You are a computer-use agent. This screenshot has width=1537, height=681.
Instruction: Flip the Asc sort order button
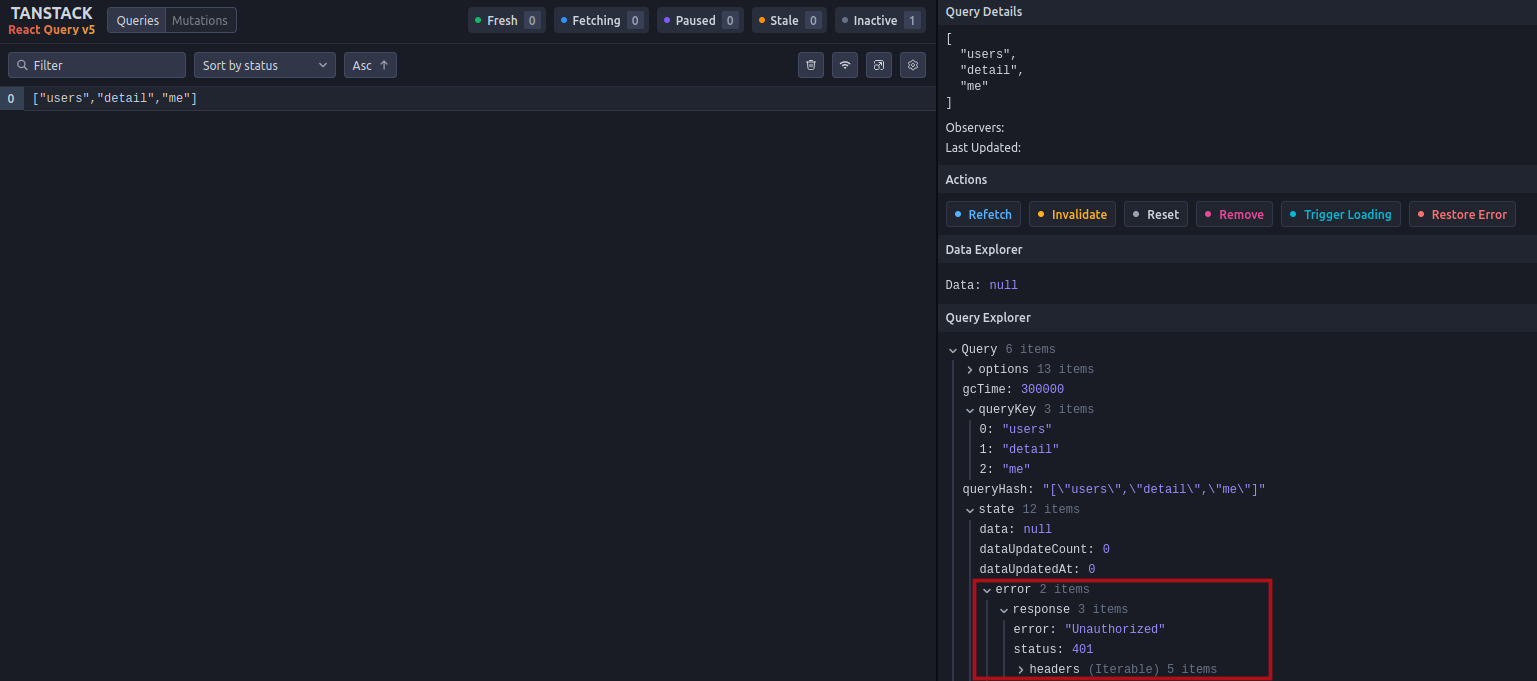(370, 65)
